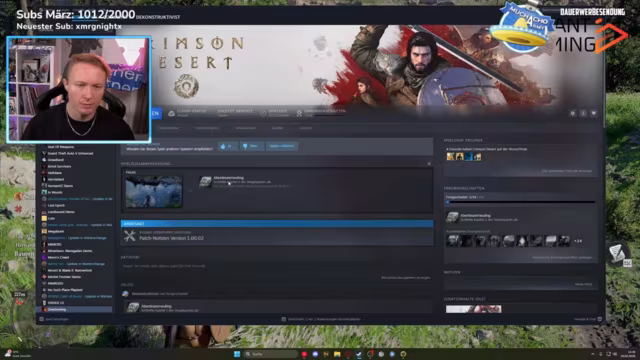This screenshot has width=640, height=360.
Task: Open the Errungenschaften star icon in game bar
Action: click(299, 113)
